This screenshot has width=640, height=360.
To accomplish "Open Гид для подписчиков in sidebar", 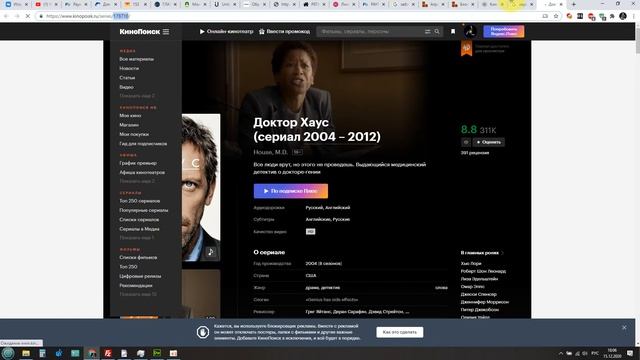I will [143, 144].
